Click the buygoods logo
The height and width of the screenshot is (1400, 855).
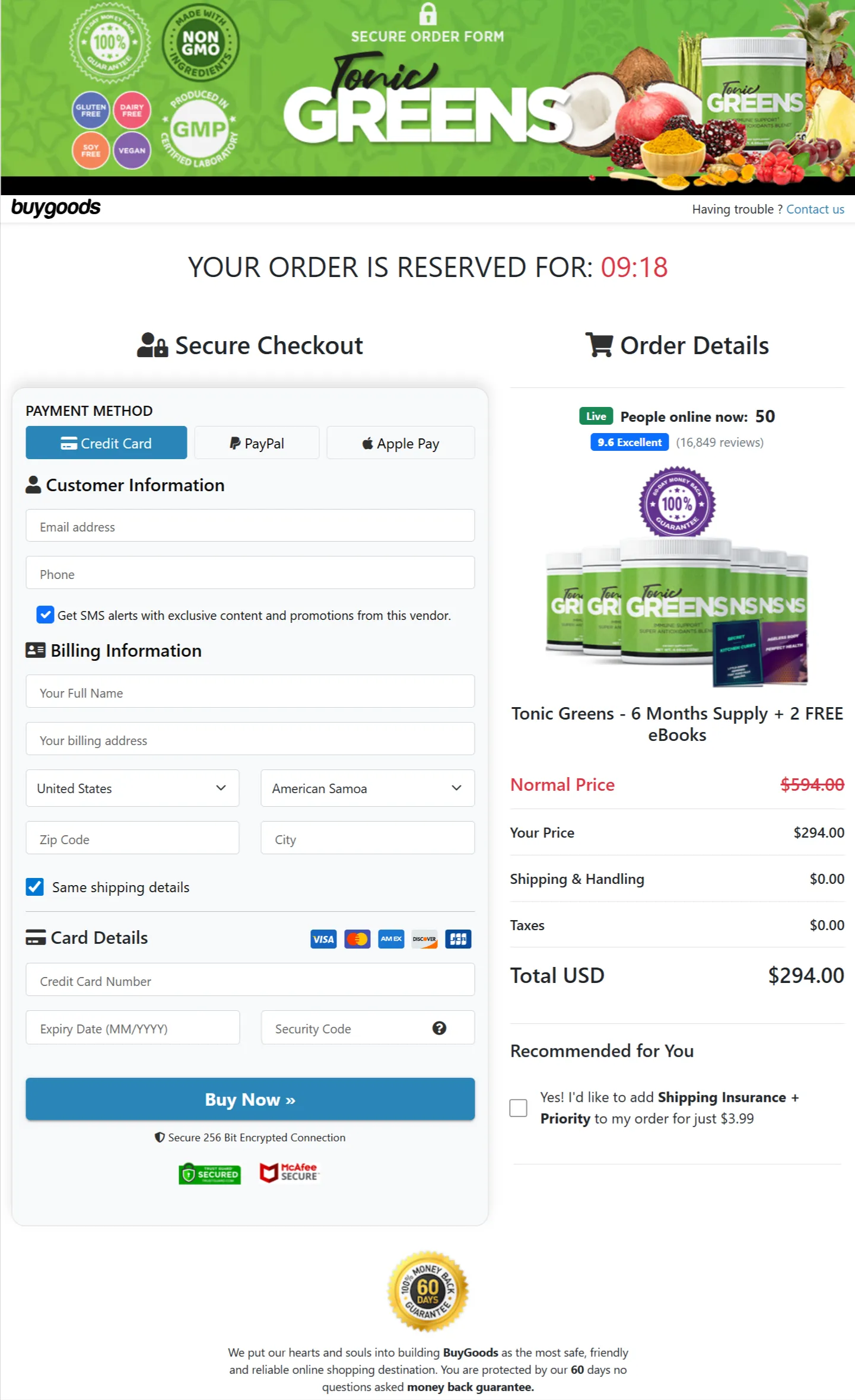coord(56,207)
